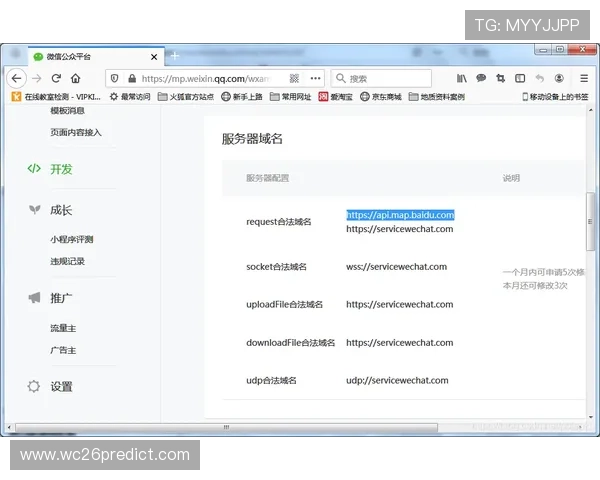Click the 服务器配置 column header
Screen dimensions: 600x480
click(267, 178)
